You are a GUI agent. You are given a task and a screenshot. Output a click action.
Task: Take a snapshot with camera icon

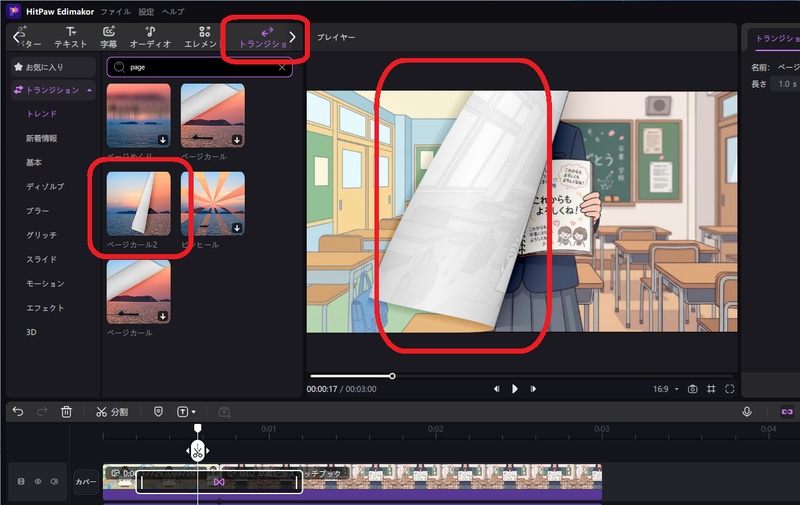pyautogui.click(x=692, y=389)
